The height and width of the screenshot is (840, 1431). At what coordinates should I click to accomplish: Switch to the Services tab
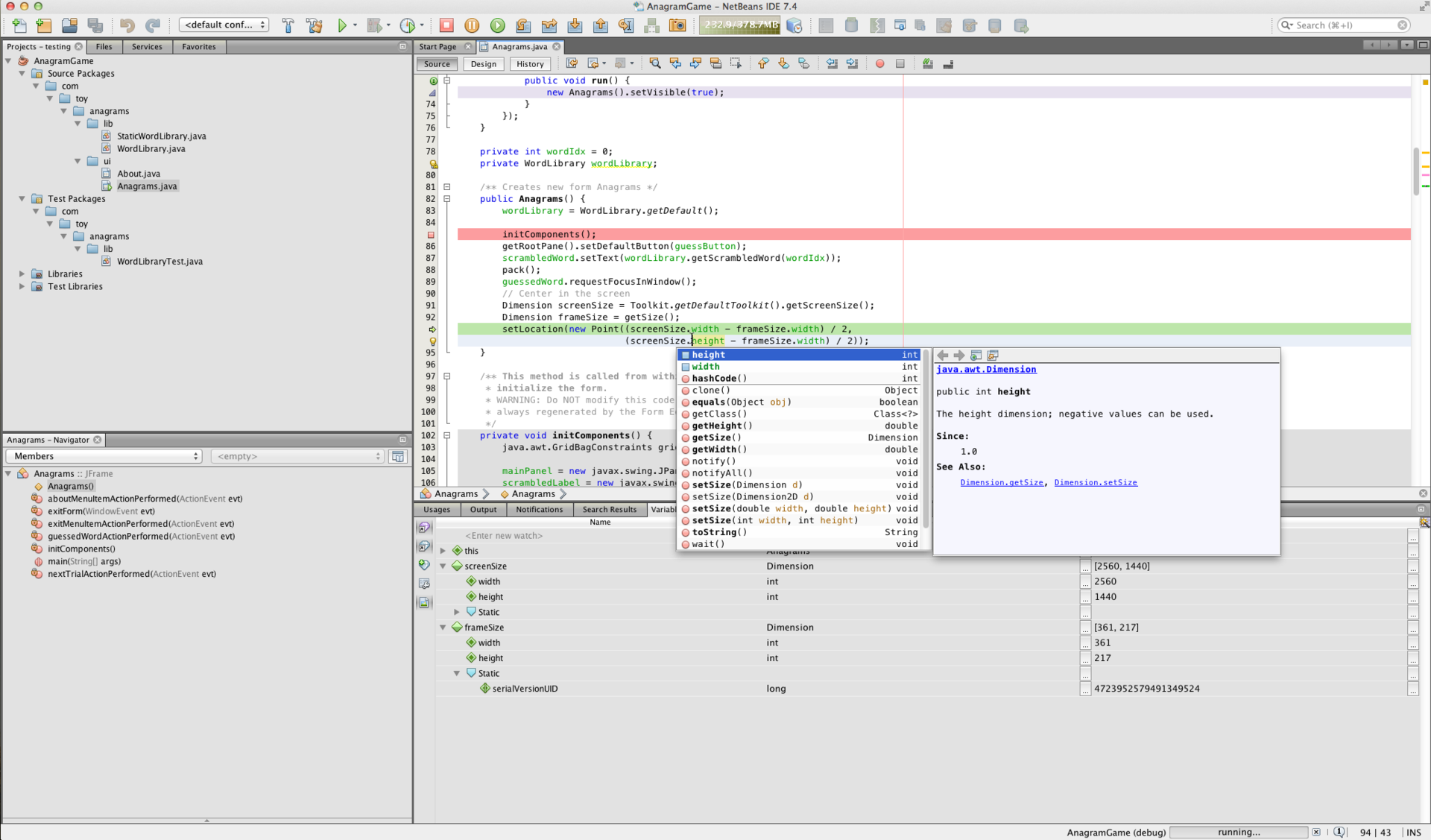pos(146,46)
